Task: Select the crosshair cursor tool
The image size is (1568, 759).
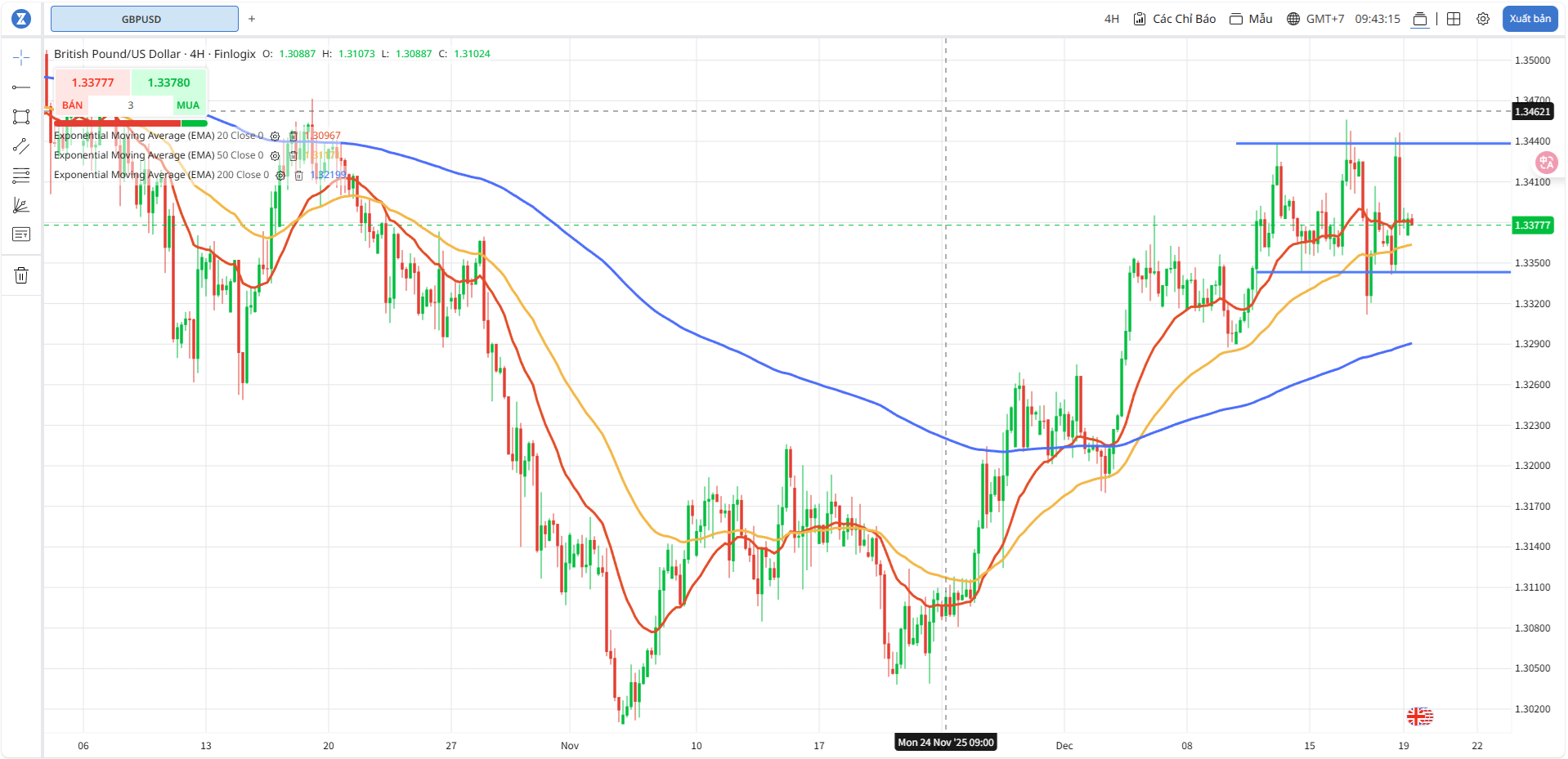Action: click(x=21, y=57)
